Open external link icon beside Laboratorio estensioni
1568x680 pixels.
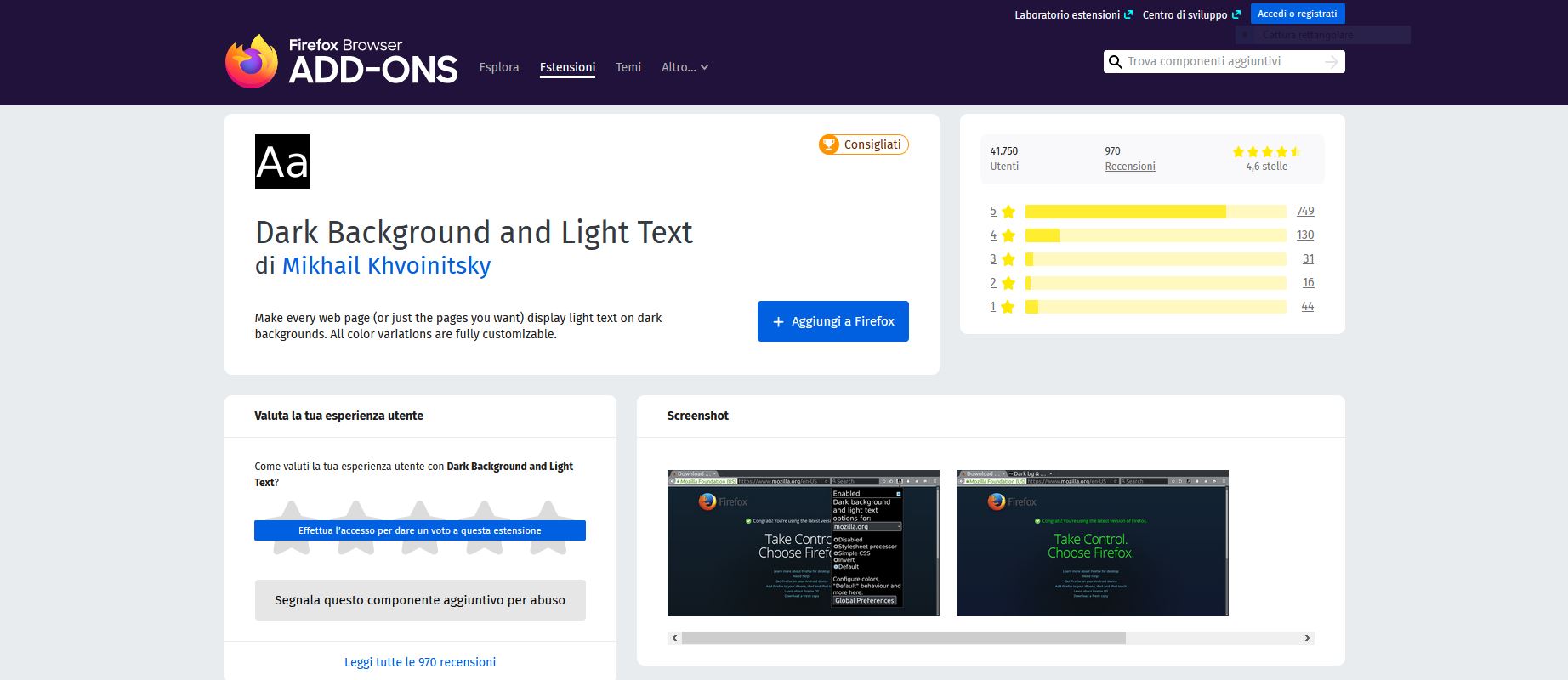point(1128,14)
